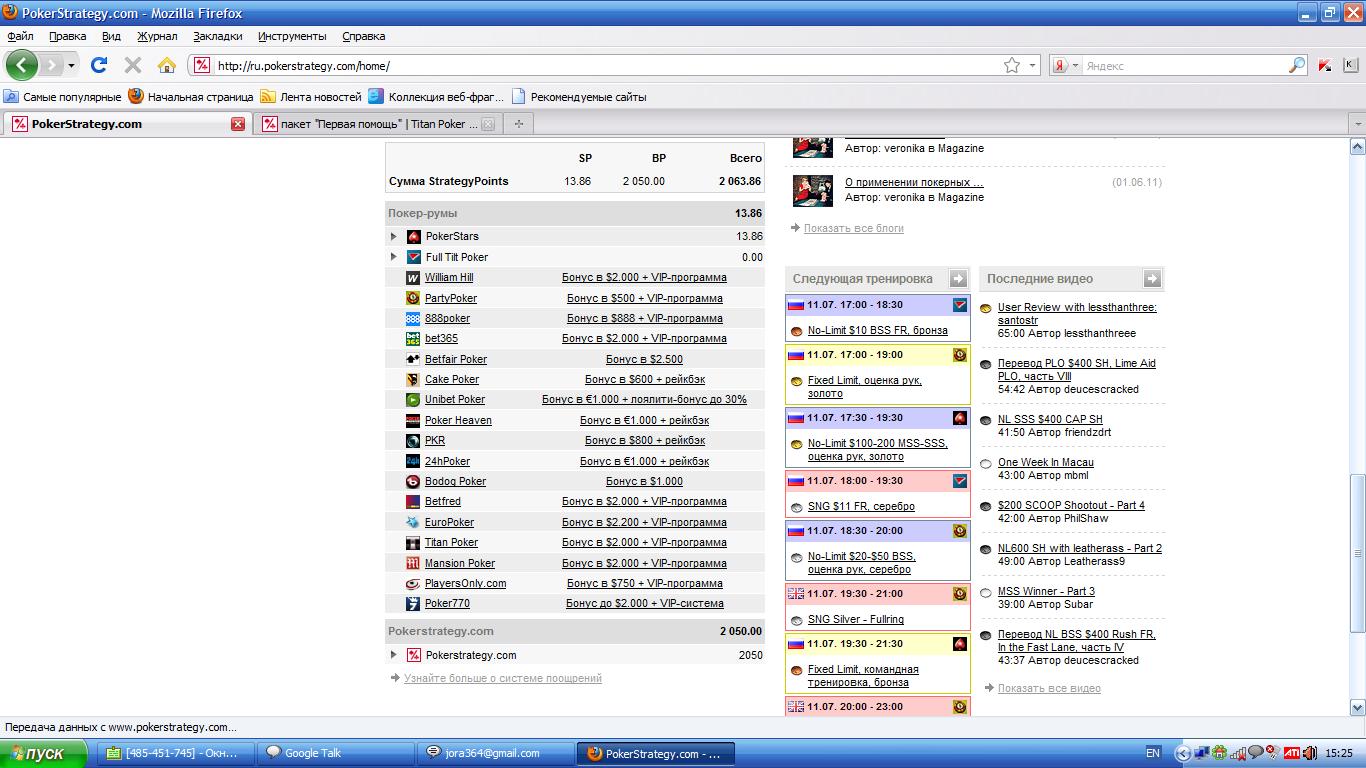Open the Закладки menu
Screen dimensions: 1366x768
click(218, 36)
